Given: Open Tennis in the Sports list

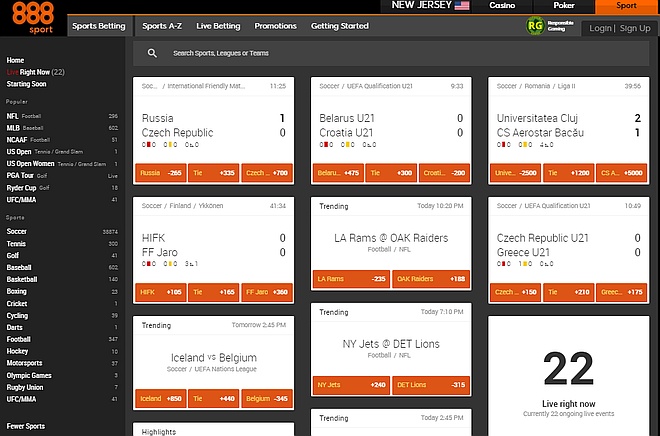Looking at the screenshot, I should [62, 244].
